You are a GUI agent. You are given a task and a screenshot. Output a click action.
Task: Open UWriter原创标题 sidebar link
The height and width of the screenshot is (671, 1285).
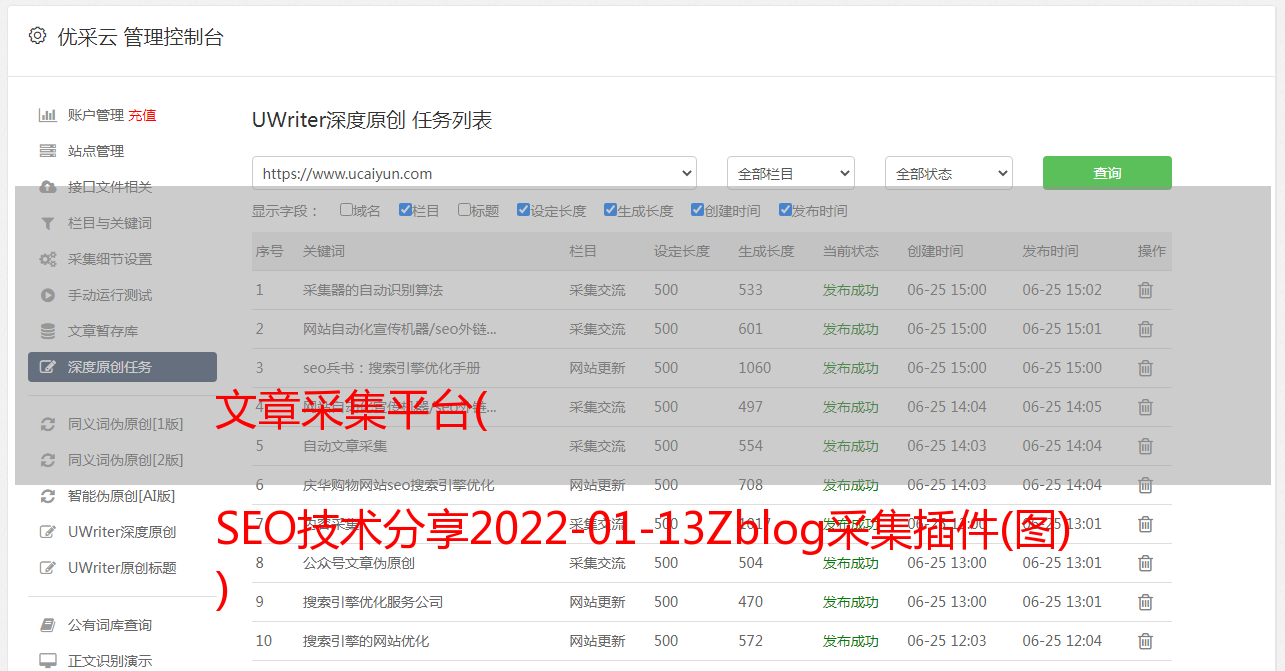pos(122,568)
